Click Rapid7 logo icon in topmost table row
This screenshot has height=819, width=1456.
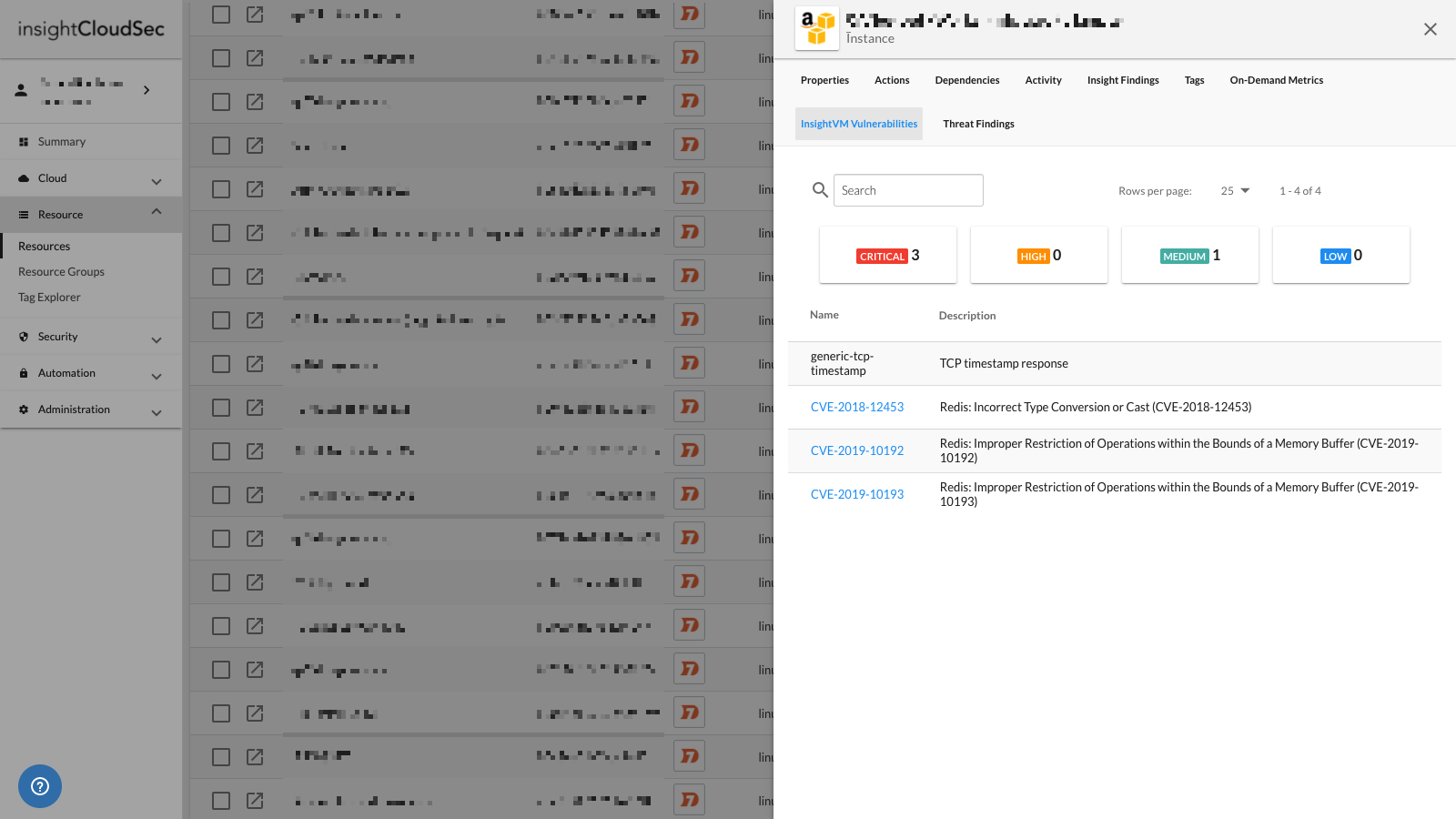pos(690,15)
